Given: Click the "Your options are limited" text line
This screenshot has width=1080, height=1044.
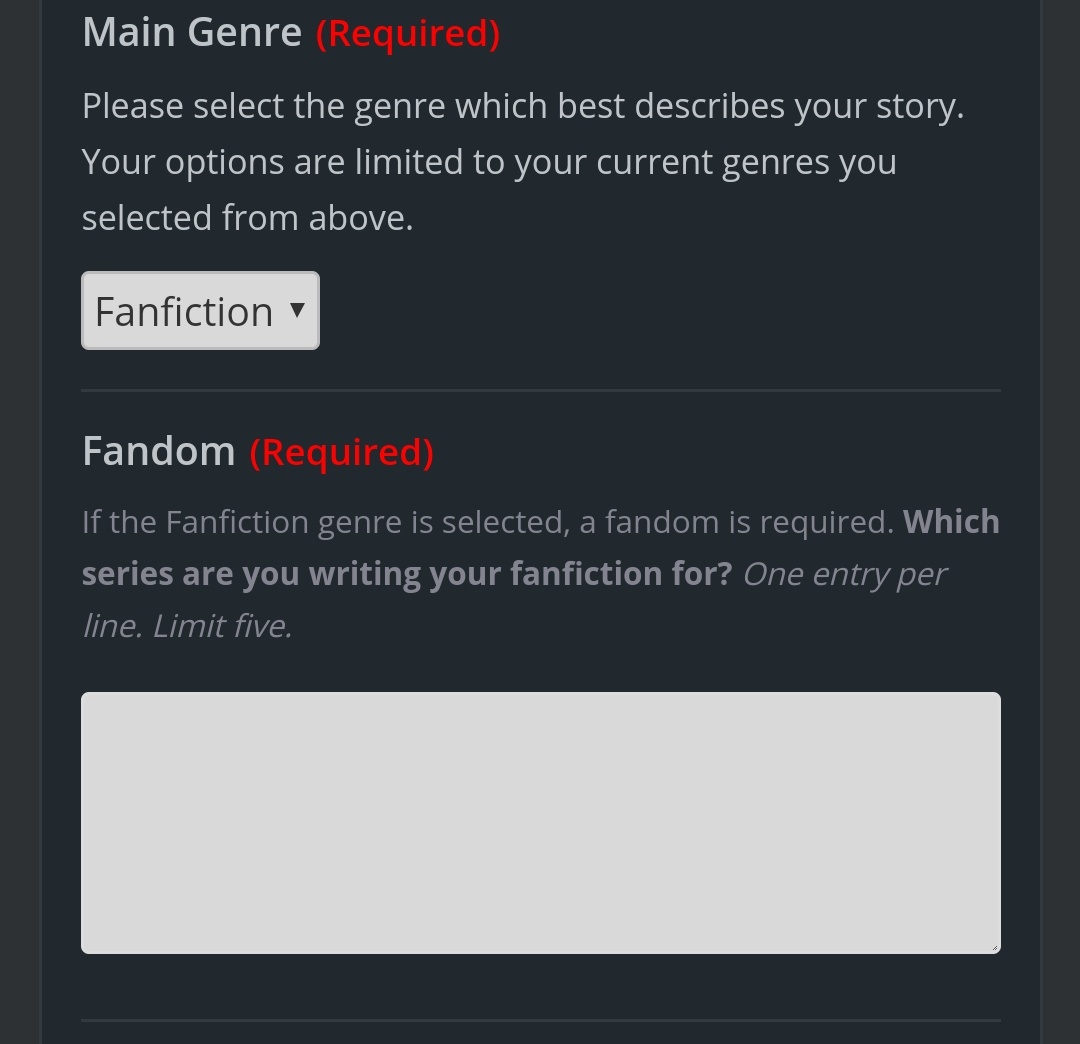Looking at the screenshot, I should click(x=489, y=162).
